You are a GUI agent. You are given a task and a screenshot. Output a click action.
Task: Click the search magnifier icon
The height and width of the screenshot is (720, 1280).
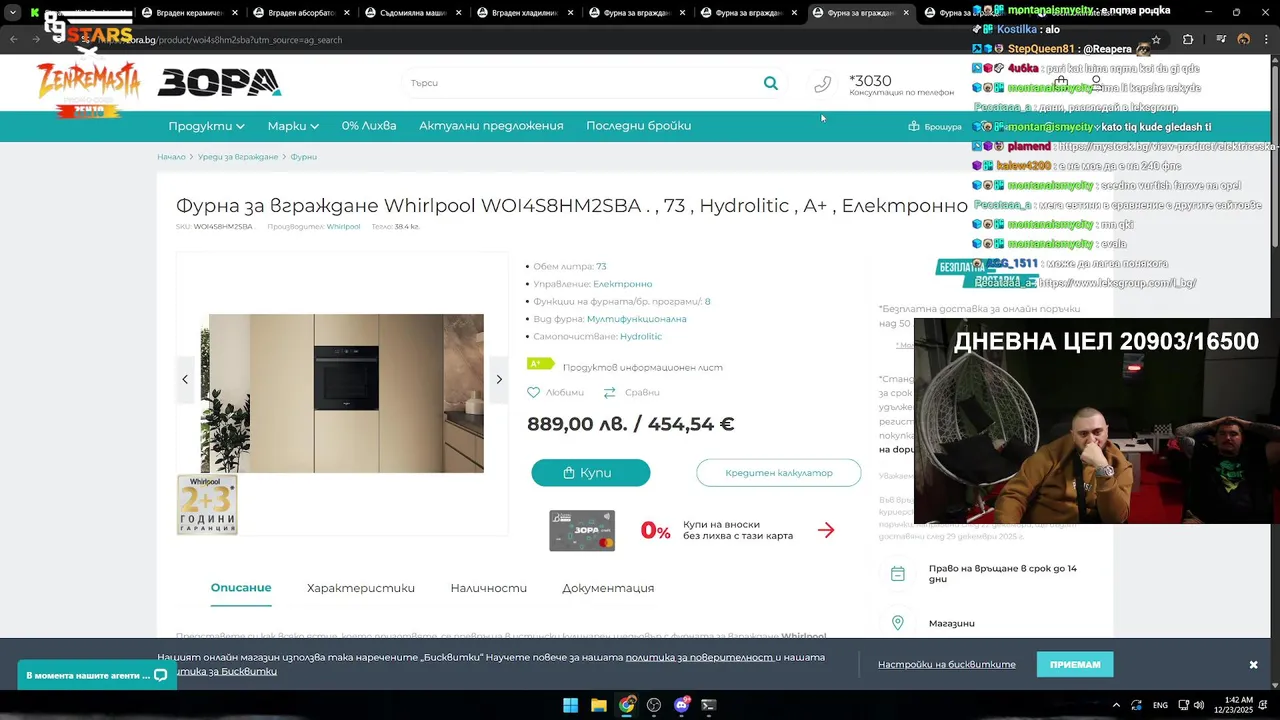click(770, 83)
